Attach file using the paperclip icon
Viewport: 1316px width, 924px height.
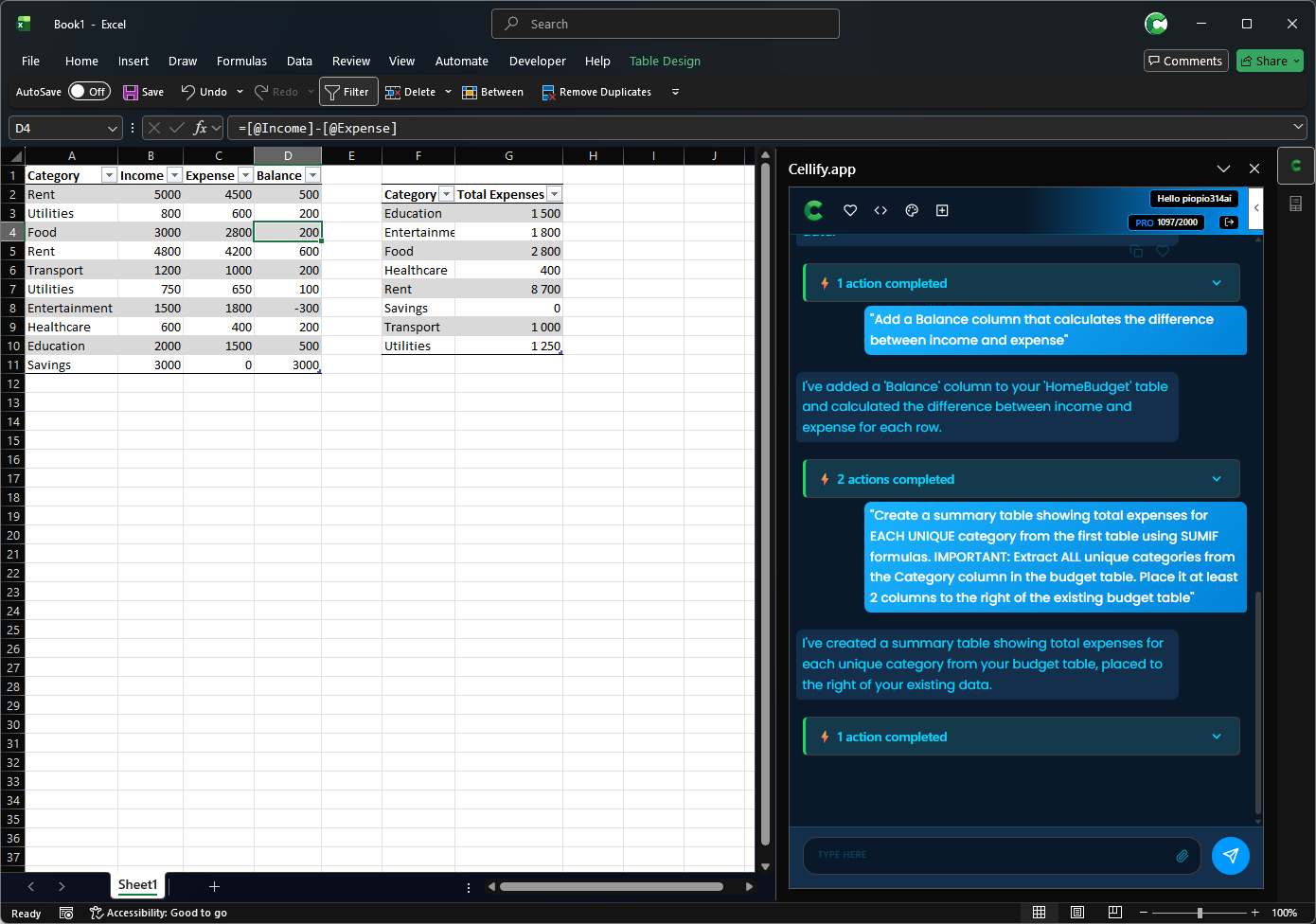[1183, 856]
